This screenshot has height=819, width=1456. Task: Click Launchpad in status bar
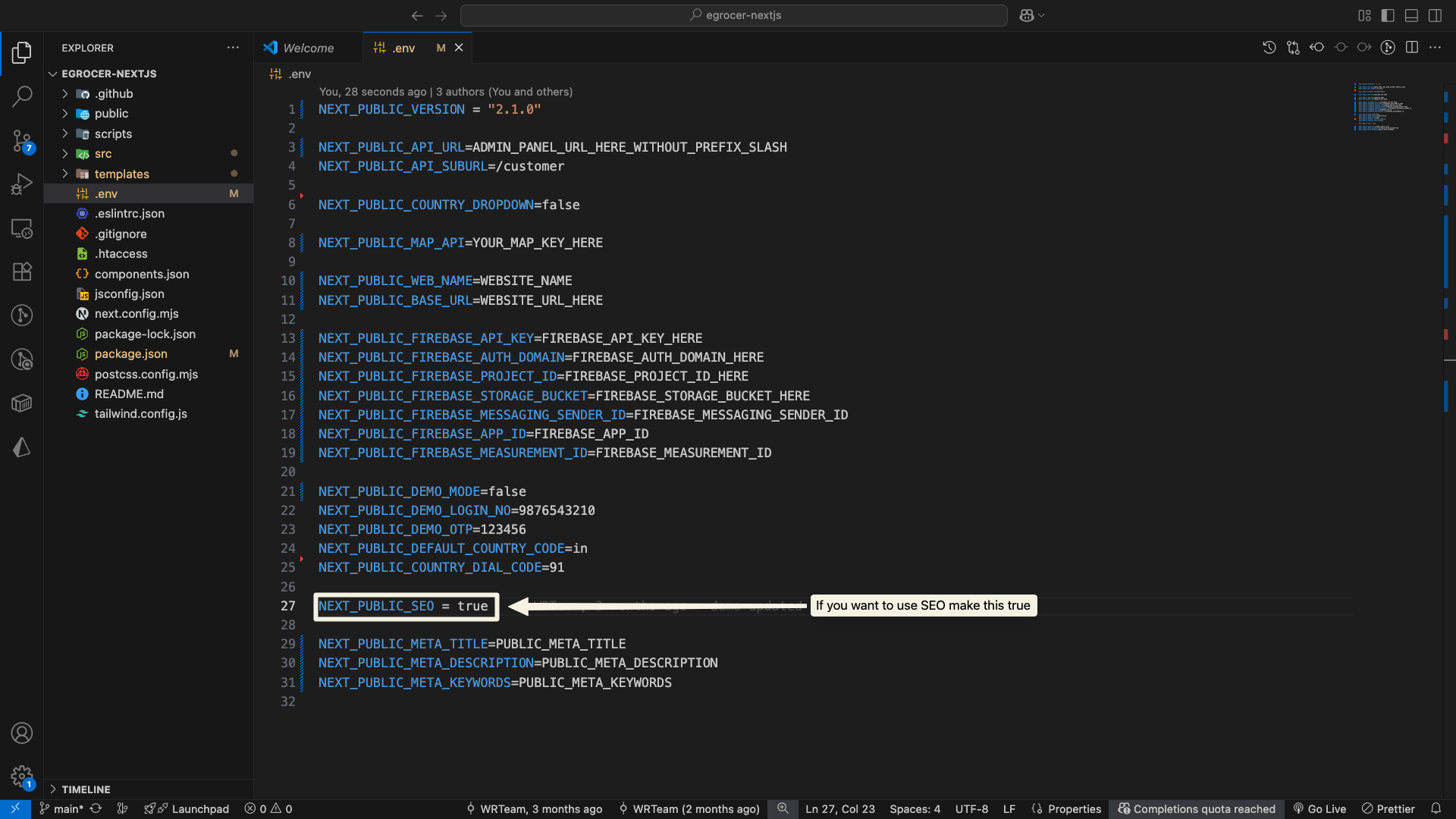(187, 809)
